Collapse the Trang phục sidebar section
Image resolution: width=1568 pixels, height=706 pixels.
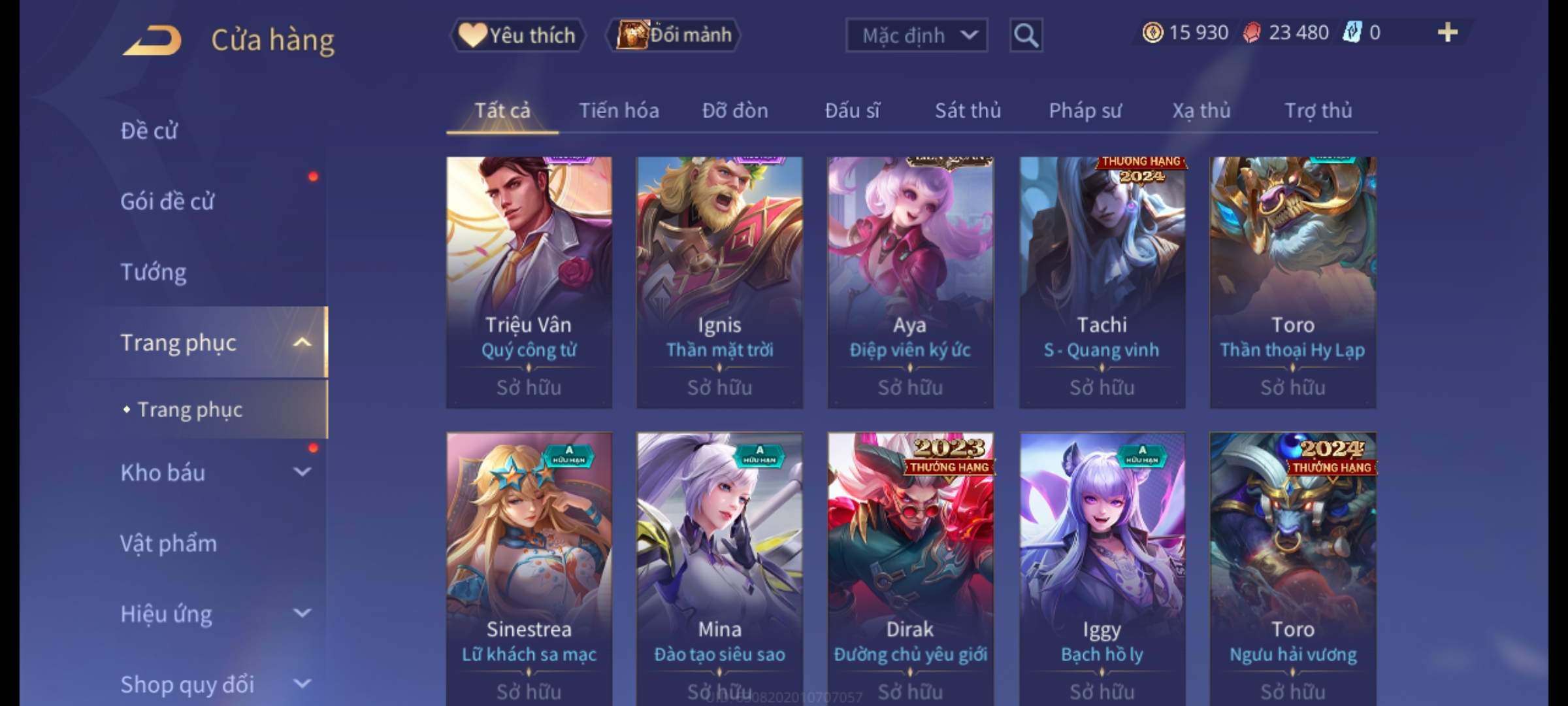[302, 343]
